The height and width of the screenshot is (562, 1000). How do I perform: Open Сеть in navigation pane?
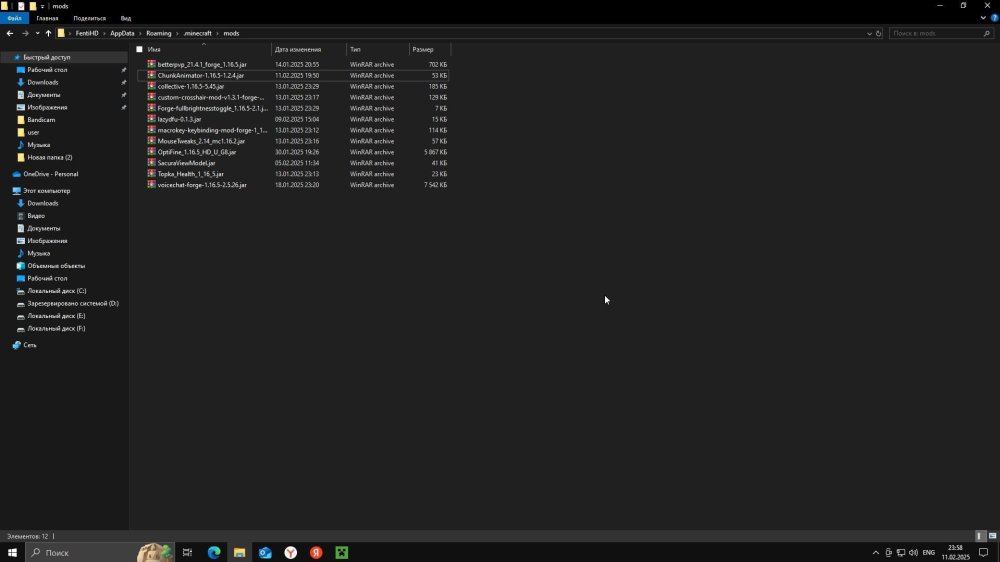[x=29, y=345]
